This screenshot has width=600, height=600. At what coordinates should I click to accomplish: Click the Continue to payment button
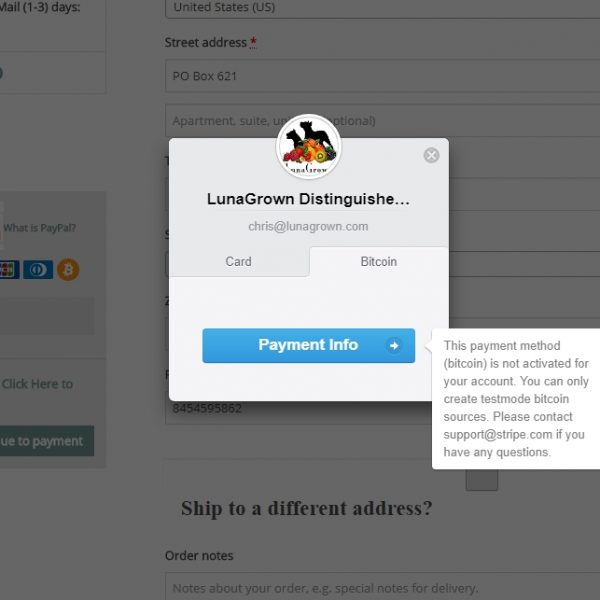(x=47, y=441)
